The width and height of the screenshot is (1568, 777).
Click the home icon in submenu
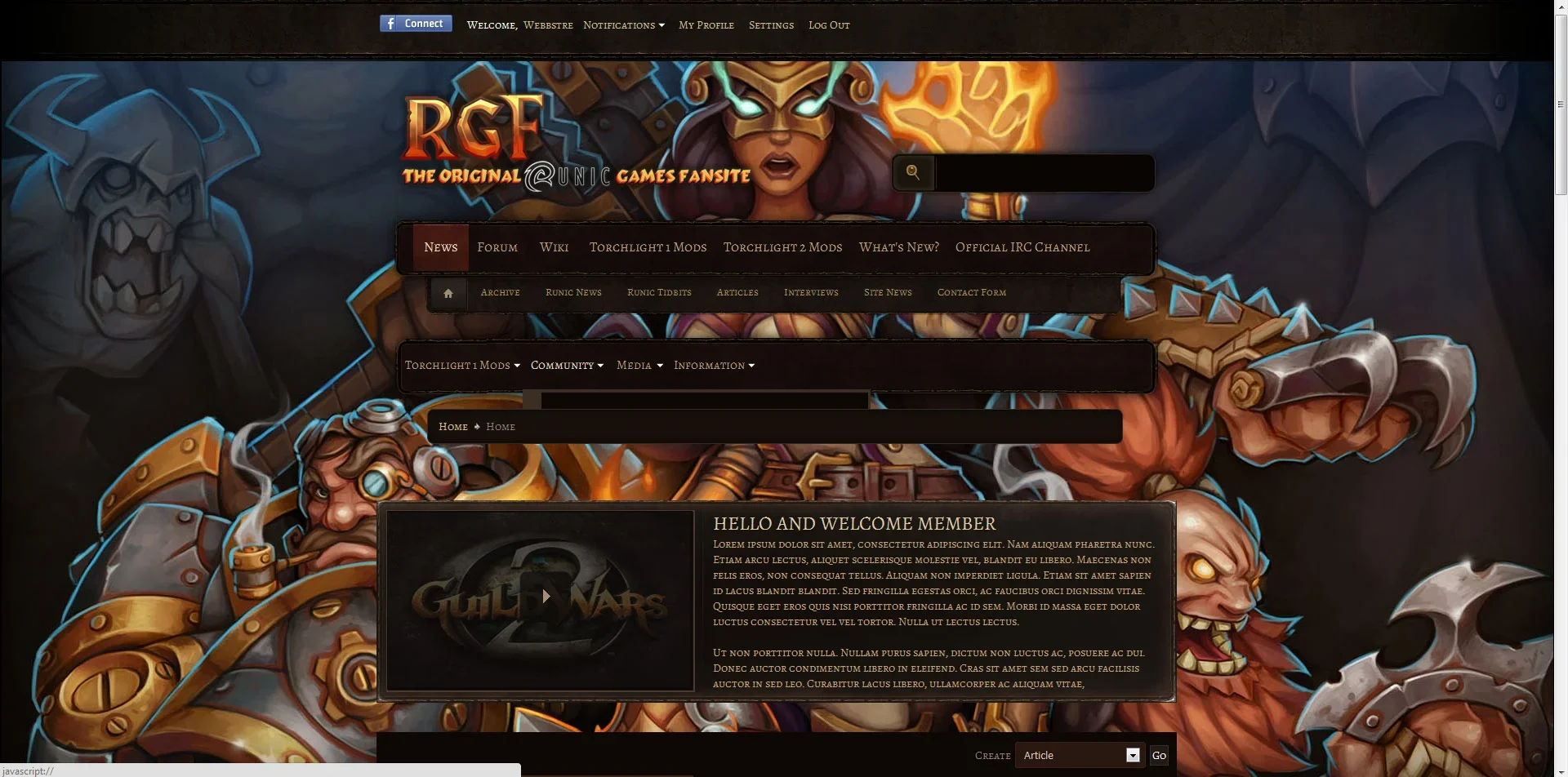[x=448, y=293]
